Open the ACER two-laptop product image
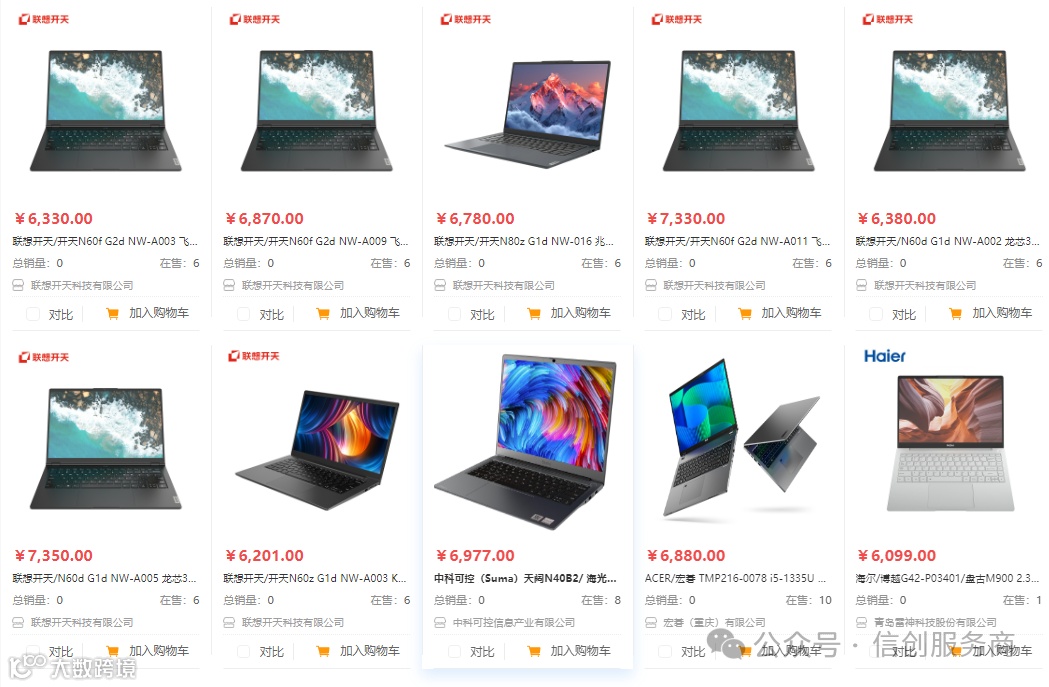Screen dimensions: 1049x687 741,438
